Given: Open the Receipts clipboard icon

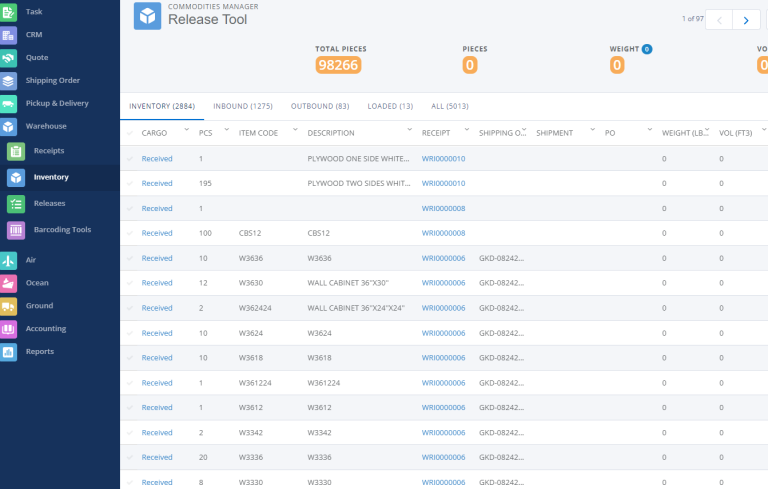Looking at the screenshot, I should (16, 151).
